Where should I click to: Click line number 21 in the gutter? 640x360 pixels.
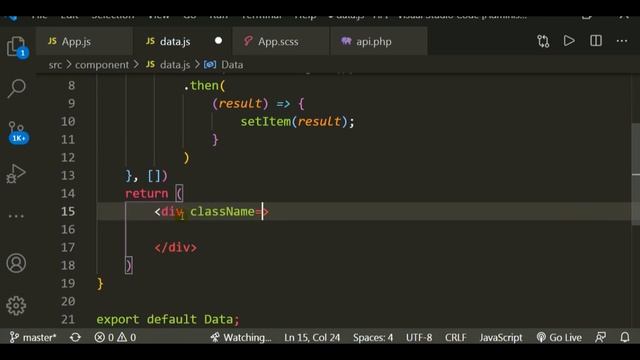click(x=68, y=319)
